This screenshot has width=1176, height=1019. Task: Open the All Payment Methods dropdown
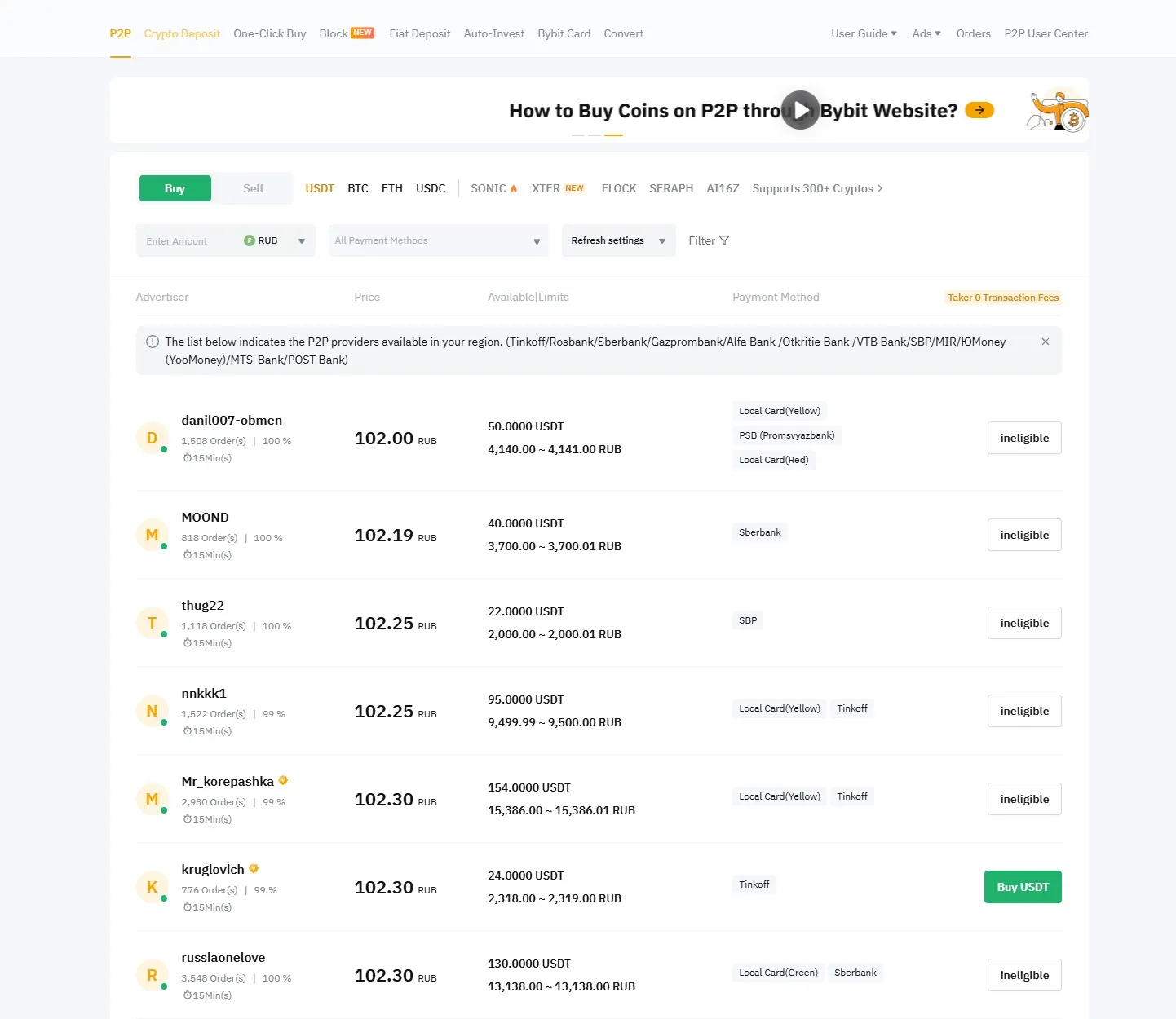tap(438, 240)
